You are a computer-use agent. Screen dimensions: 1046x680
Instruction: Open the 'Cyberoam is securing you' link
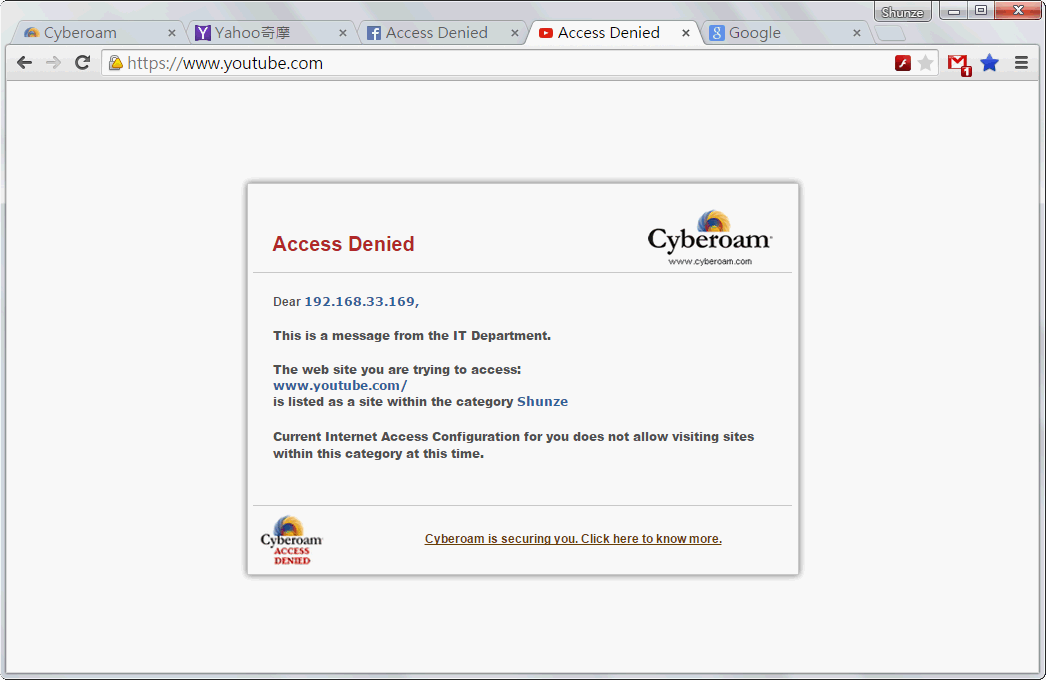pos(573,539)
